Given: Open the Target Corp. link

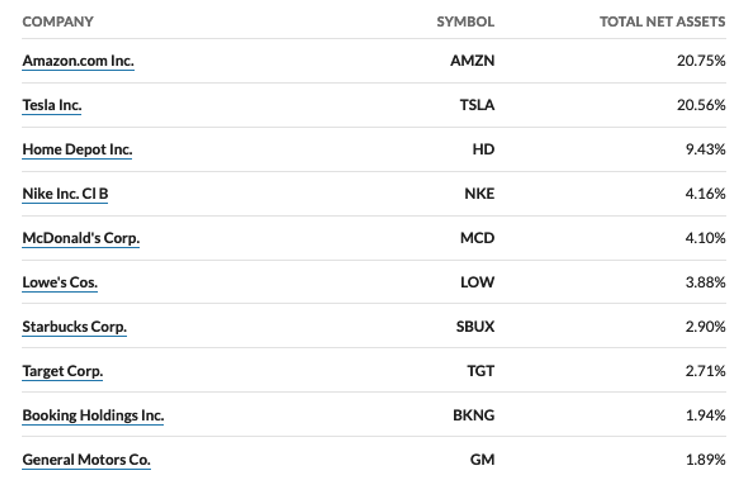Looking at the screenshot, I should tap(63, 372).
